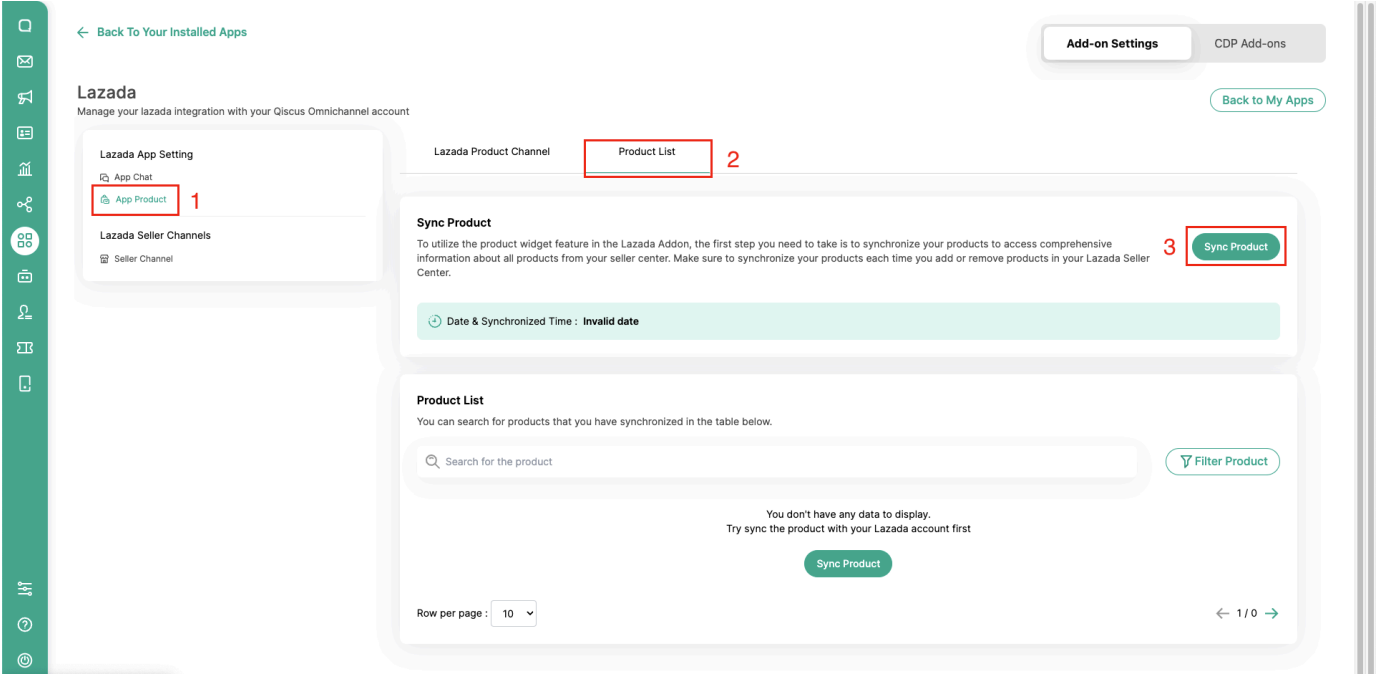The width and height of the screenshot is (1378, 677).
Task: Open the Filter Product options
Action: tap(1222, 462)
